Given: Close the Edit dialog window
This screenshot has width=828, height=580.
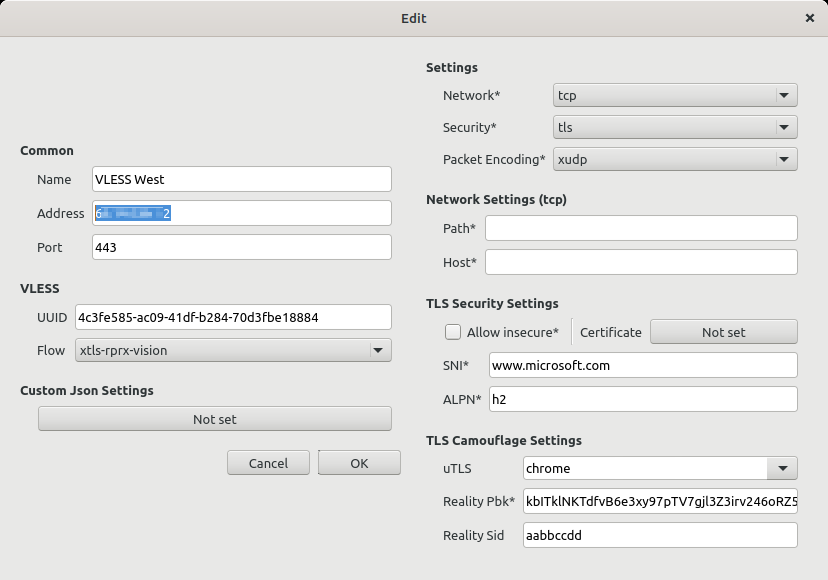Looking at the screenshot, I should coord(809,18).
